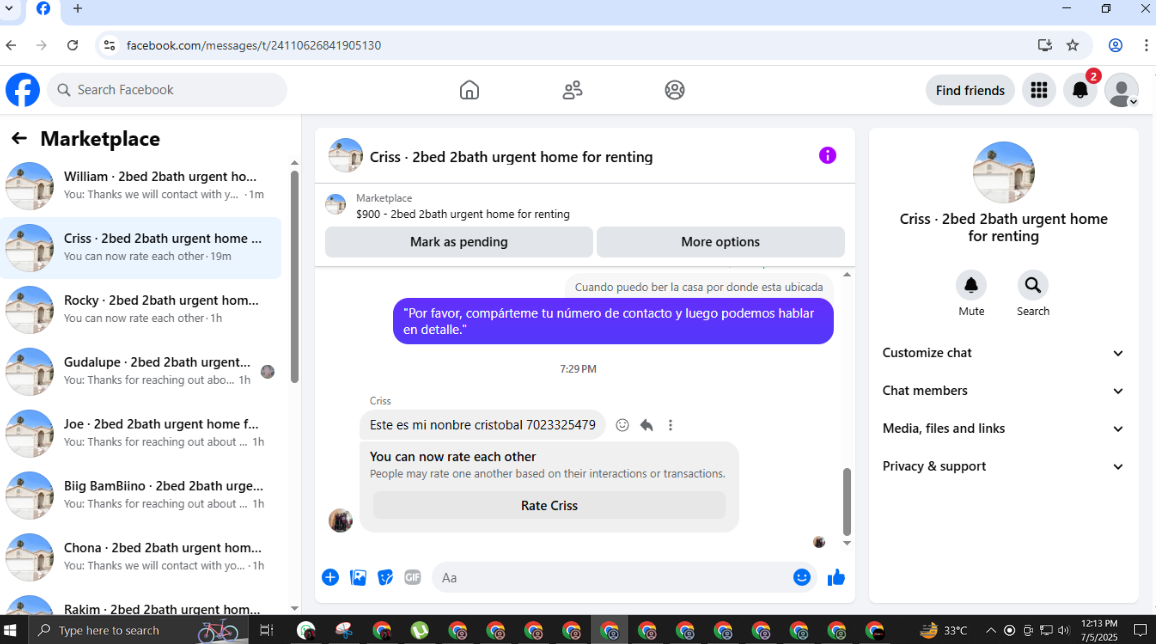
Task: Click More options button
Action: pos(720,242)
